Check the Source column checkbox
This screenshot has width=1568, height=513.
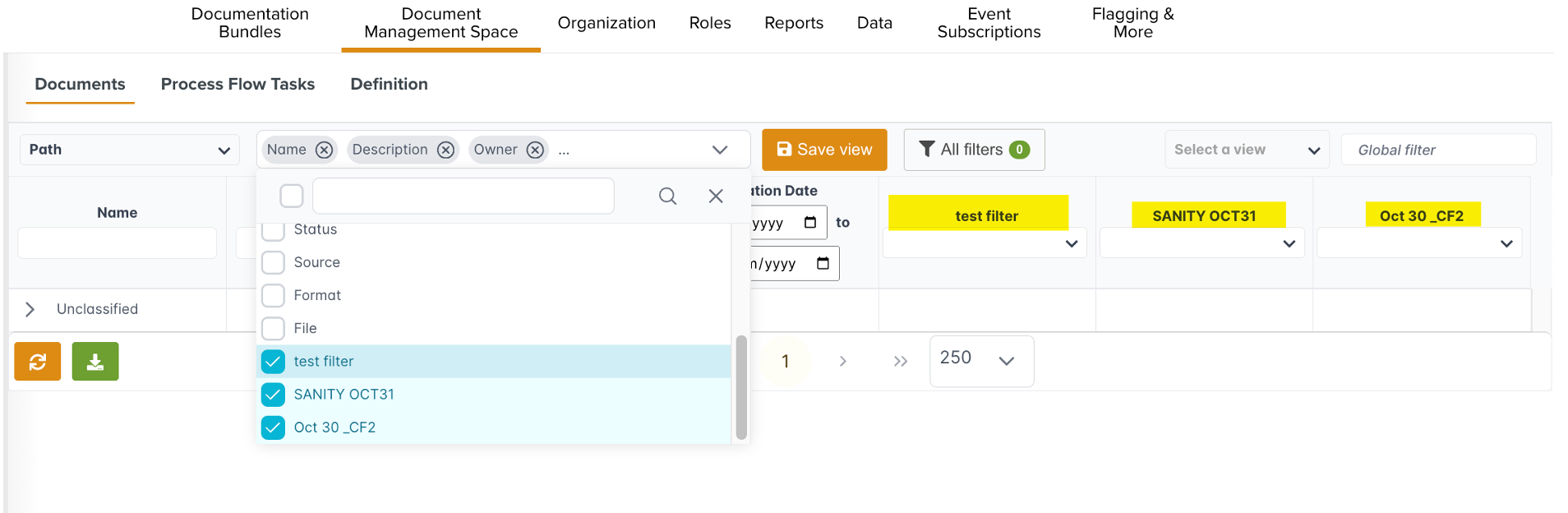coord(273,262)
